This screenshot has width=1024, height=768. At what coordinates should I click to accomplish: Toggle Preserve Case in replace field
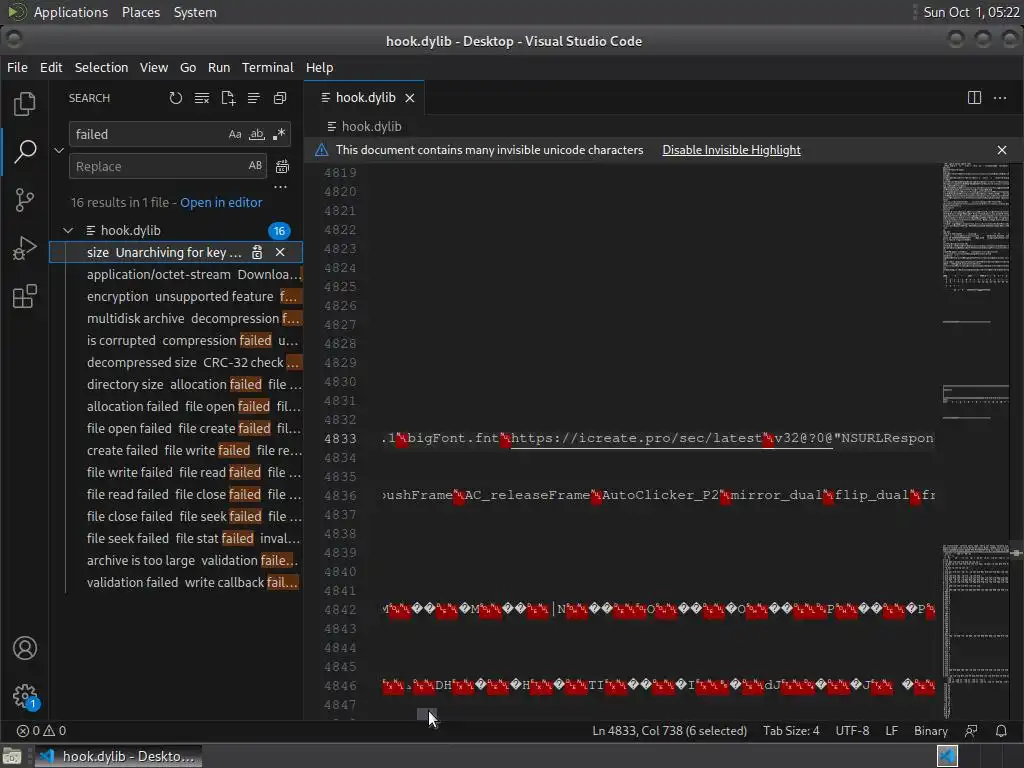(x=255, y=166)
